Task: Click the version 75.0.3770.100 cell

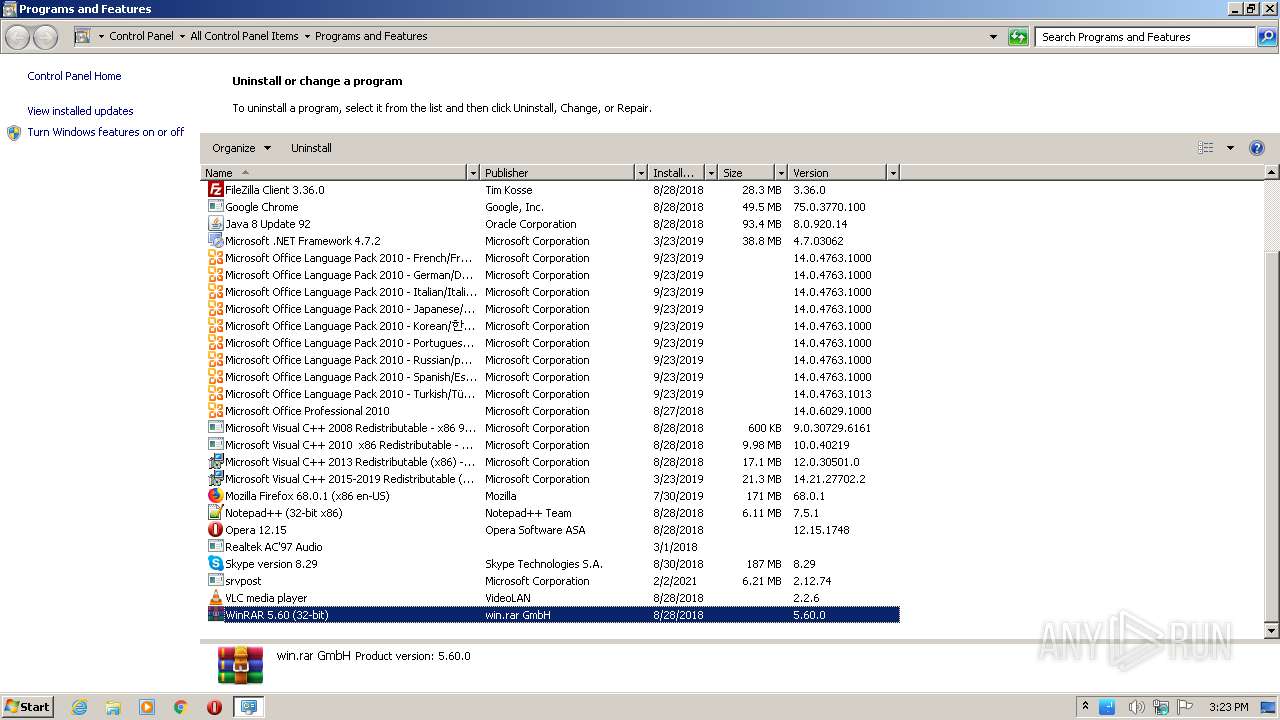Action: click(829, 207)
